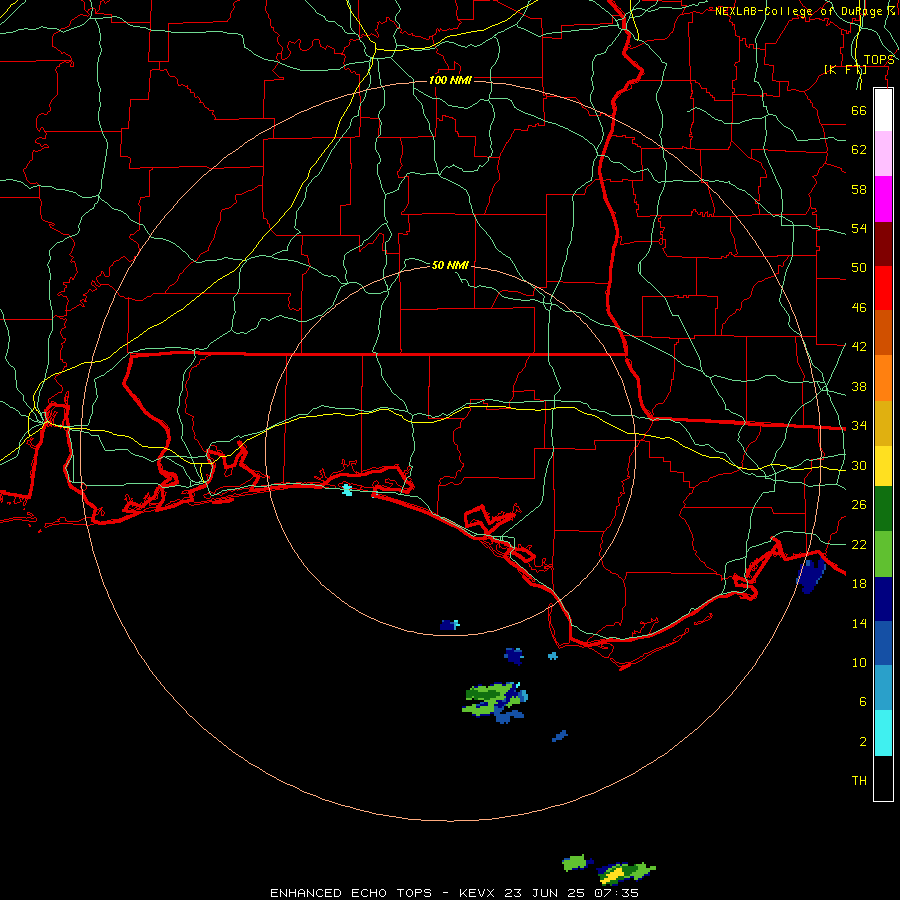
Task: Click the 34 legend value
Action: pos(859,425)
